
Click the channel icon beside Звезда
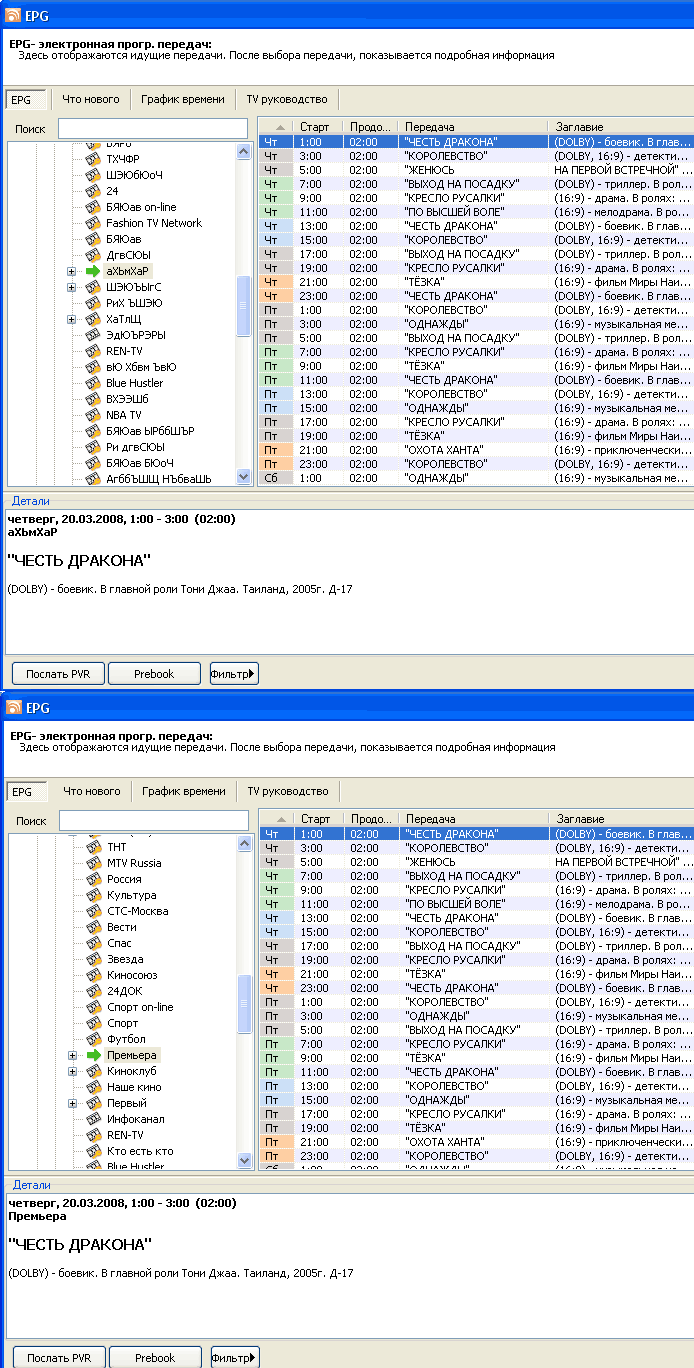(93, 959)
